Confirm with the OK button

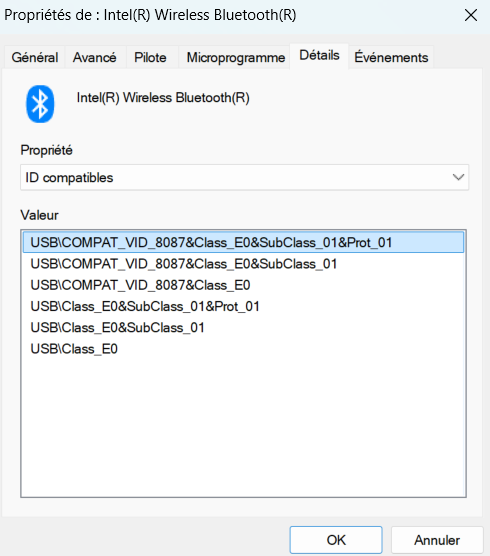(336, 540)
